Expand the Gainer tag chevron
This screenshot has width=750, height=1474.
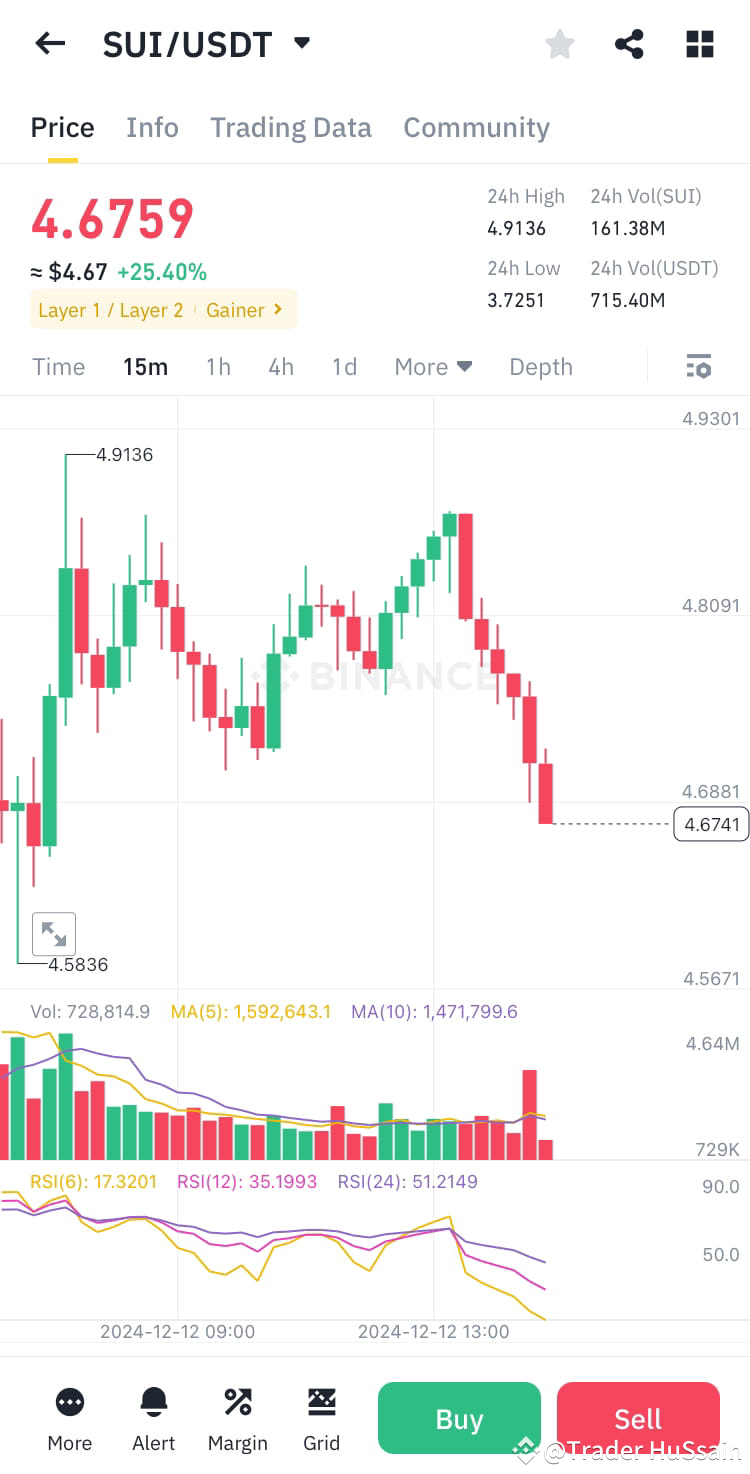275,310
